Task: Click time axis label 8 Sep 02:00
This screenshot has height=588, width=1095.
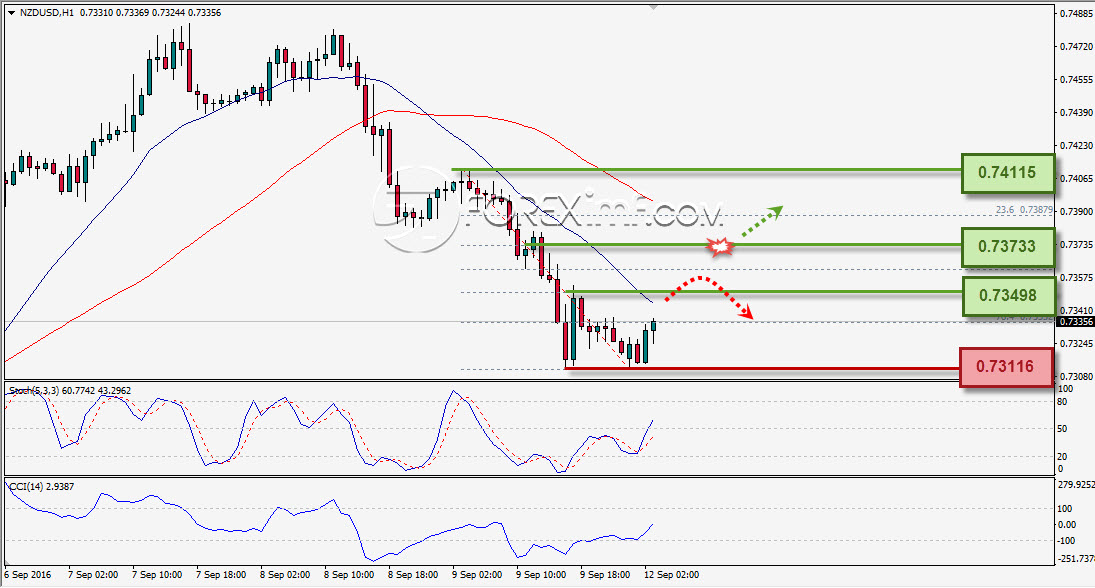Action: pos(285,575)
